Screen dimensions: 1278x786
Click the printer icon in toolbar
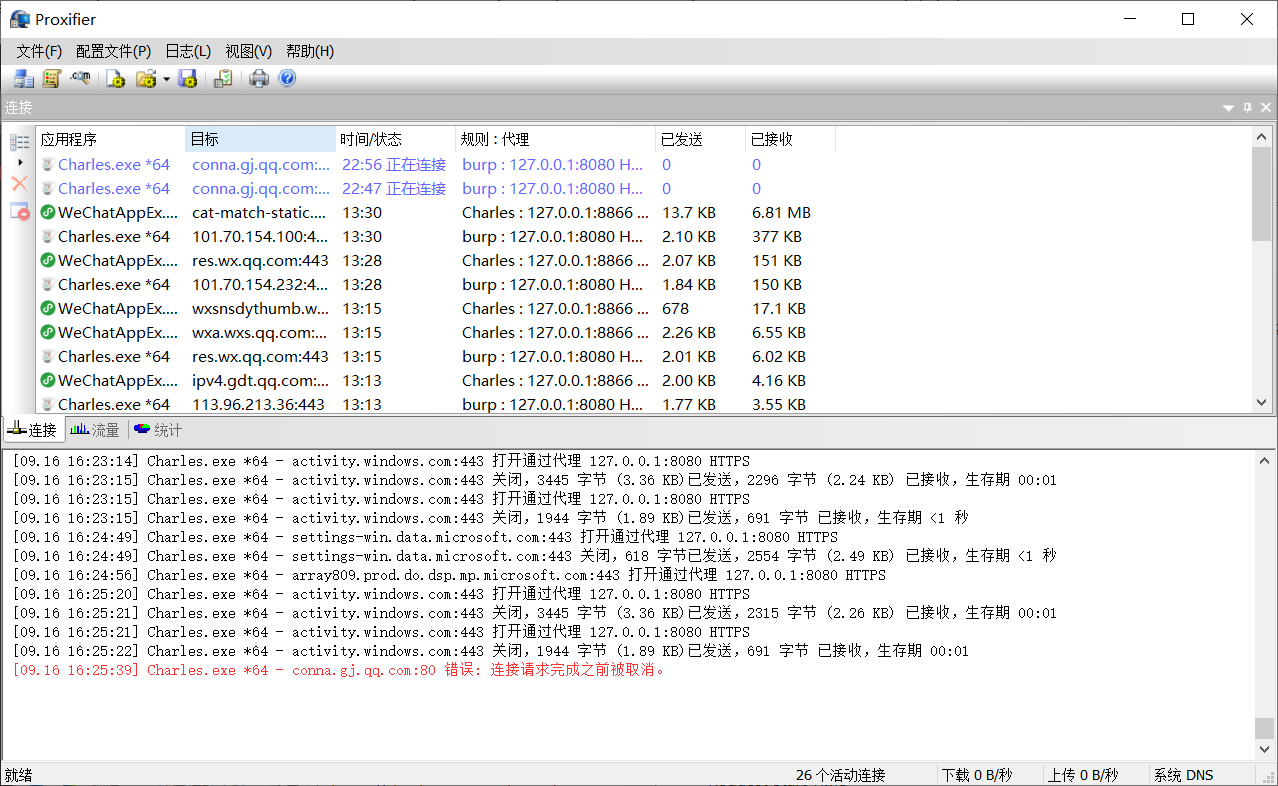click(259, 79)
